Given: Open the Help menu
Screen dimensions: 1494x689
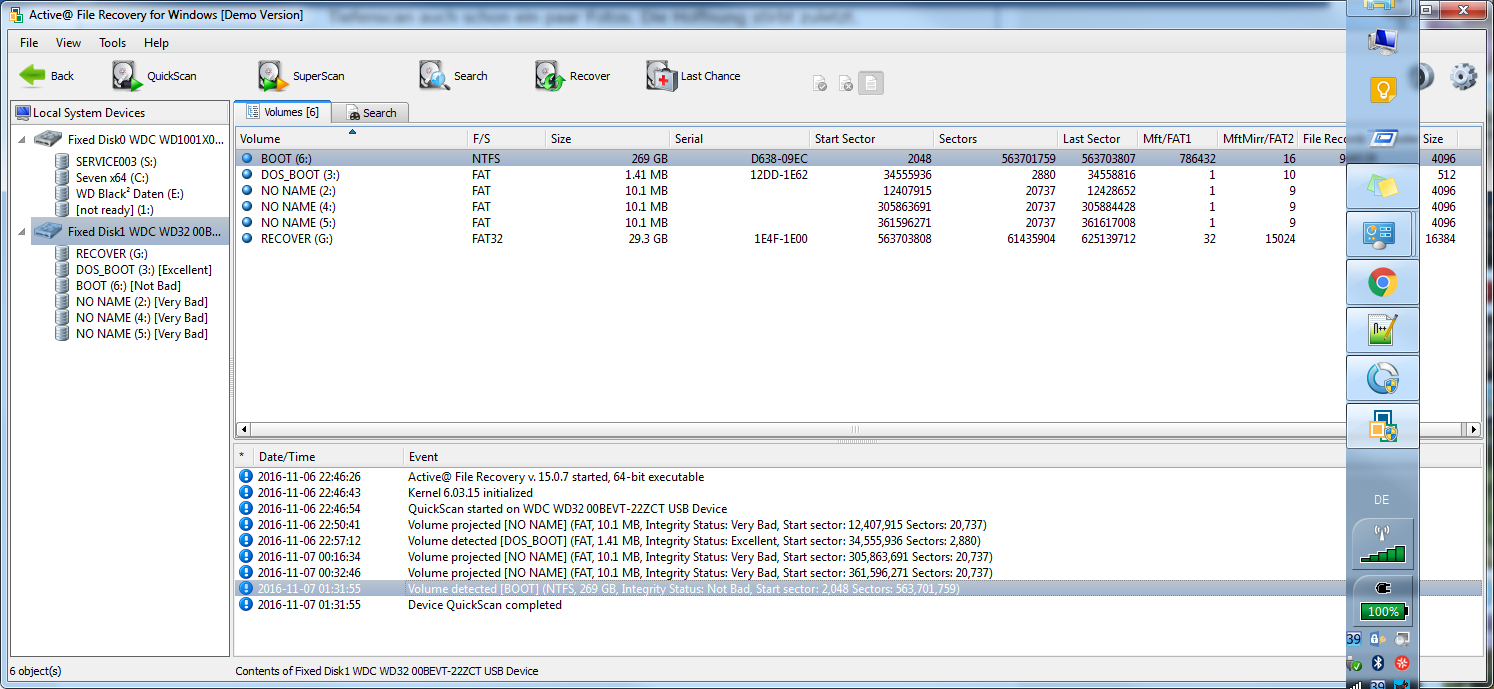Looking at the screenshot, I should (x=156, y=43).
